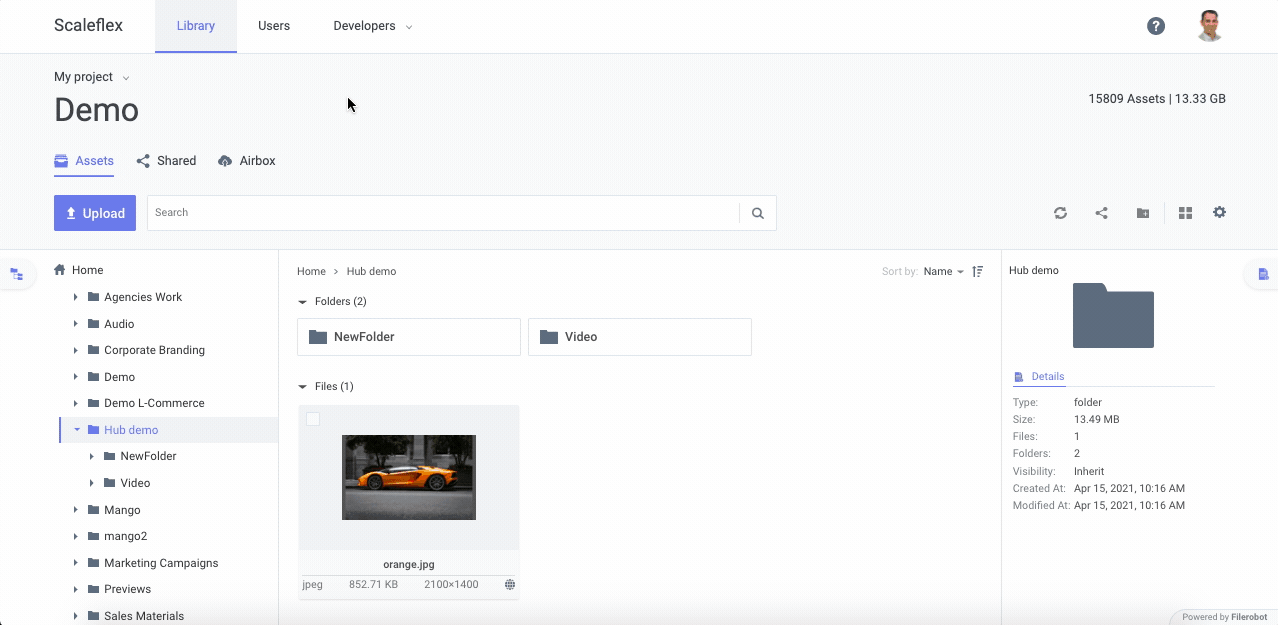1278x625 pixels.
Task: Collapse the Hub demo tree node
Action: [77, 430]
